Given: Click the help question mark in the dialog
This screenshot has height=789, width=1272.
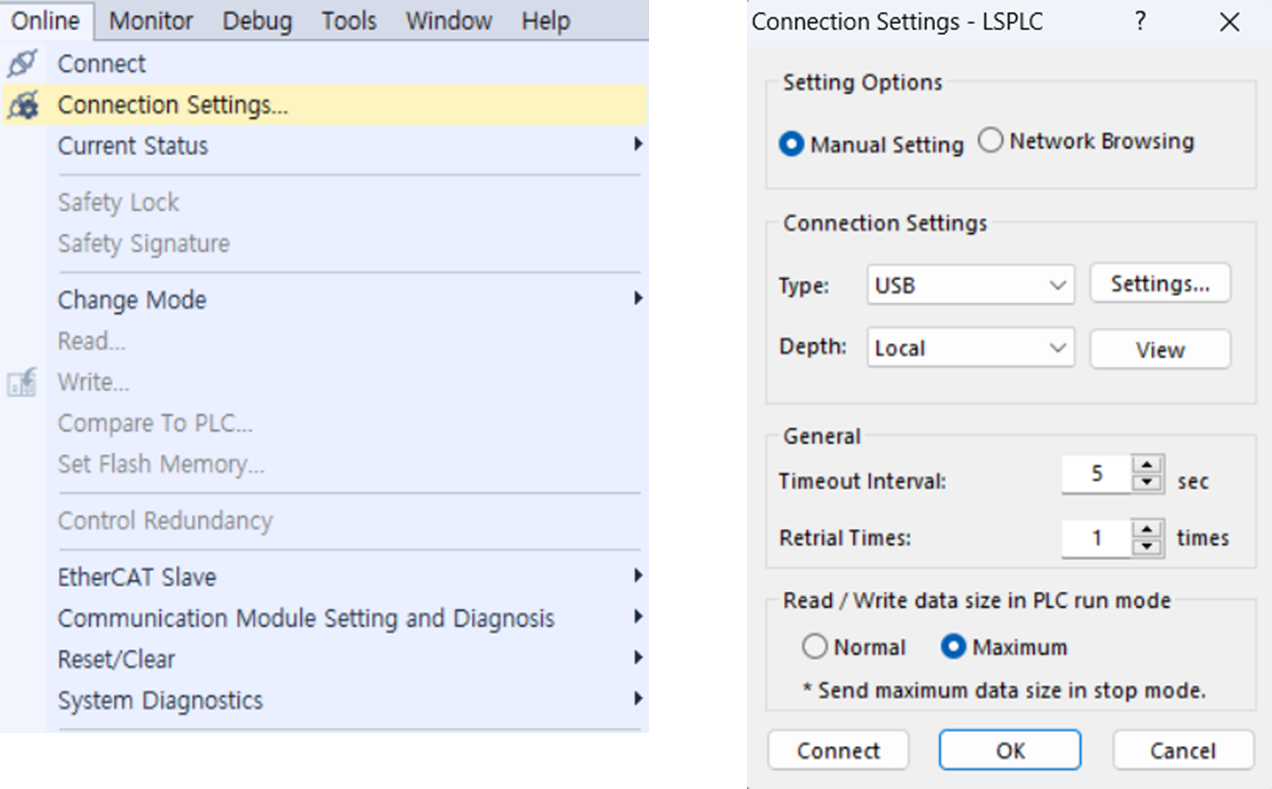Looking at the screenshot, I should (1138, 22).
